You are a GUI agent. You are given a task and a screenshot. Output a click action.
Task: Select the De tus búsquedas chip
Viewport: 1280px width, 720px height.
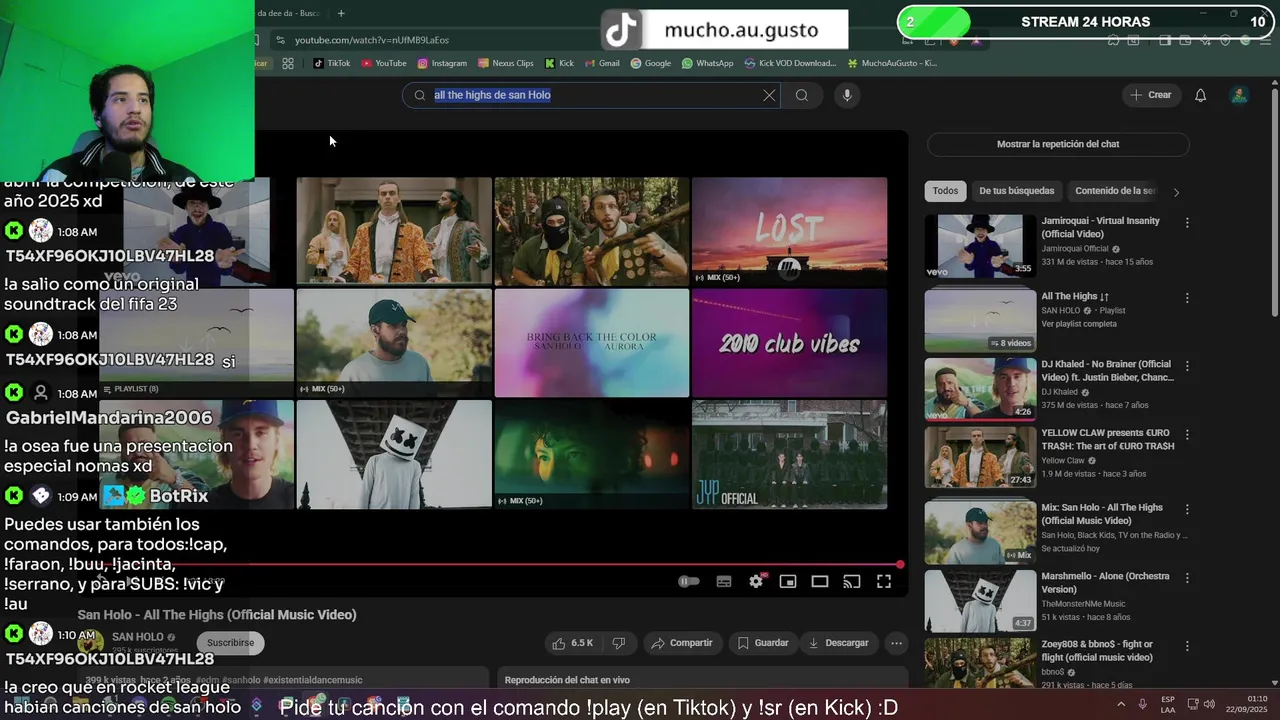pos(1016,191)
